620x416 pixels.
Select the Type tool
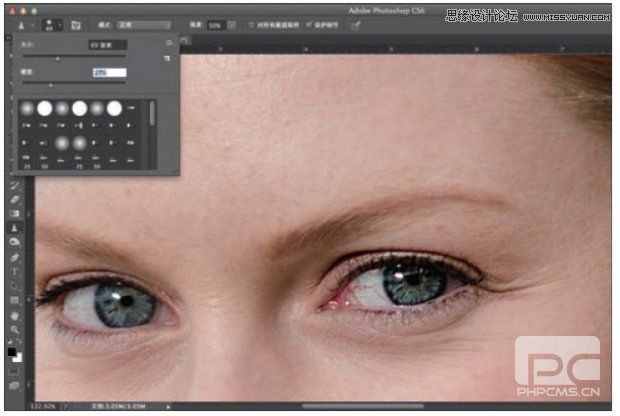pyautogui.click(x=15, y=272)
